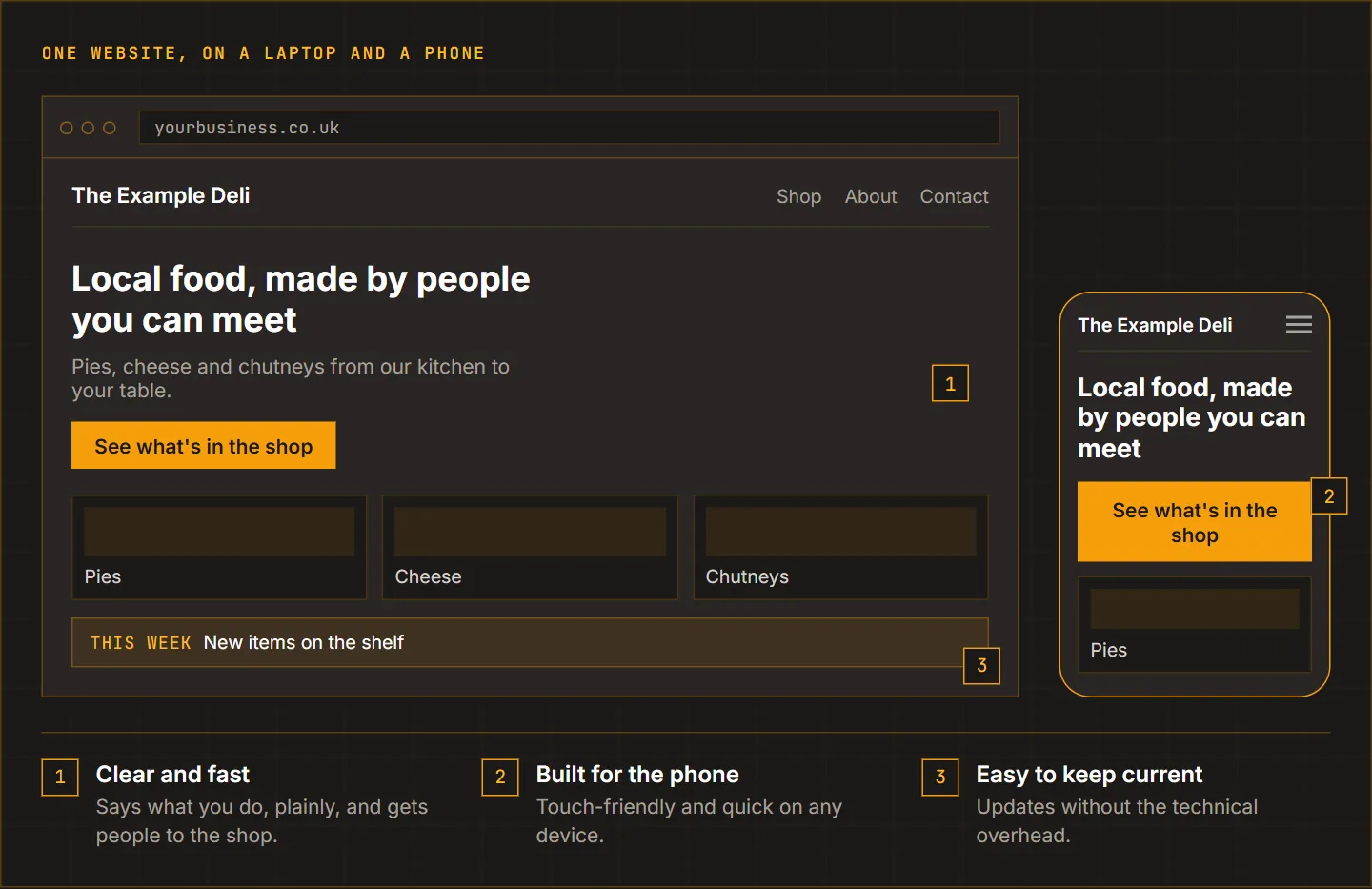The width and height of the screenshot is (1372, 889).
Task: Click the 'THIS WEEK New items on the shelf' banner
Action: coord(530,643)
